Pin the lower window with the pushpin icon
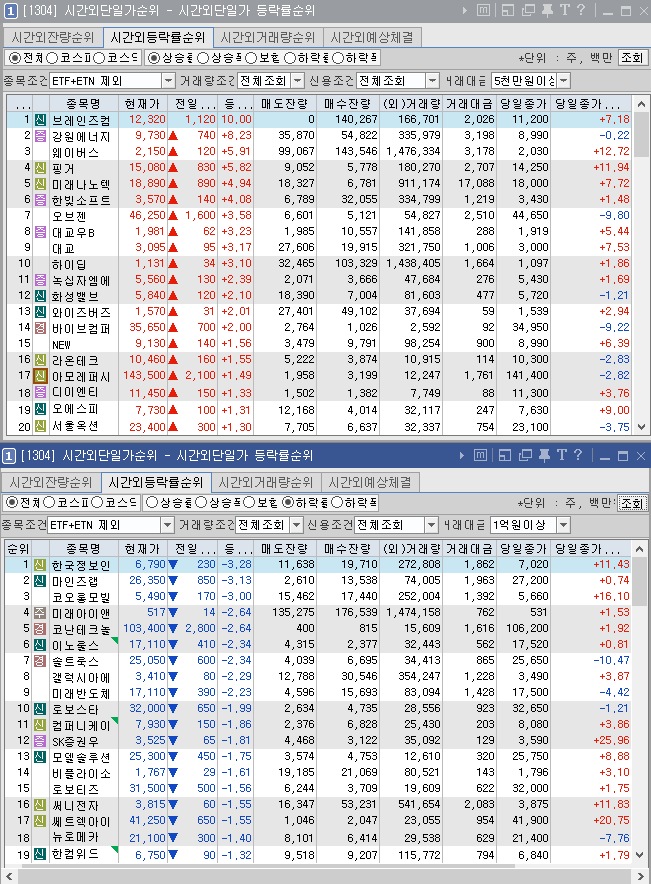Screen dimensions: 651x884 click(544, 455)
